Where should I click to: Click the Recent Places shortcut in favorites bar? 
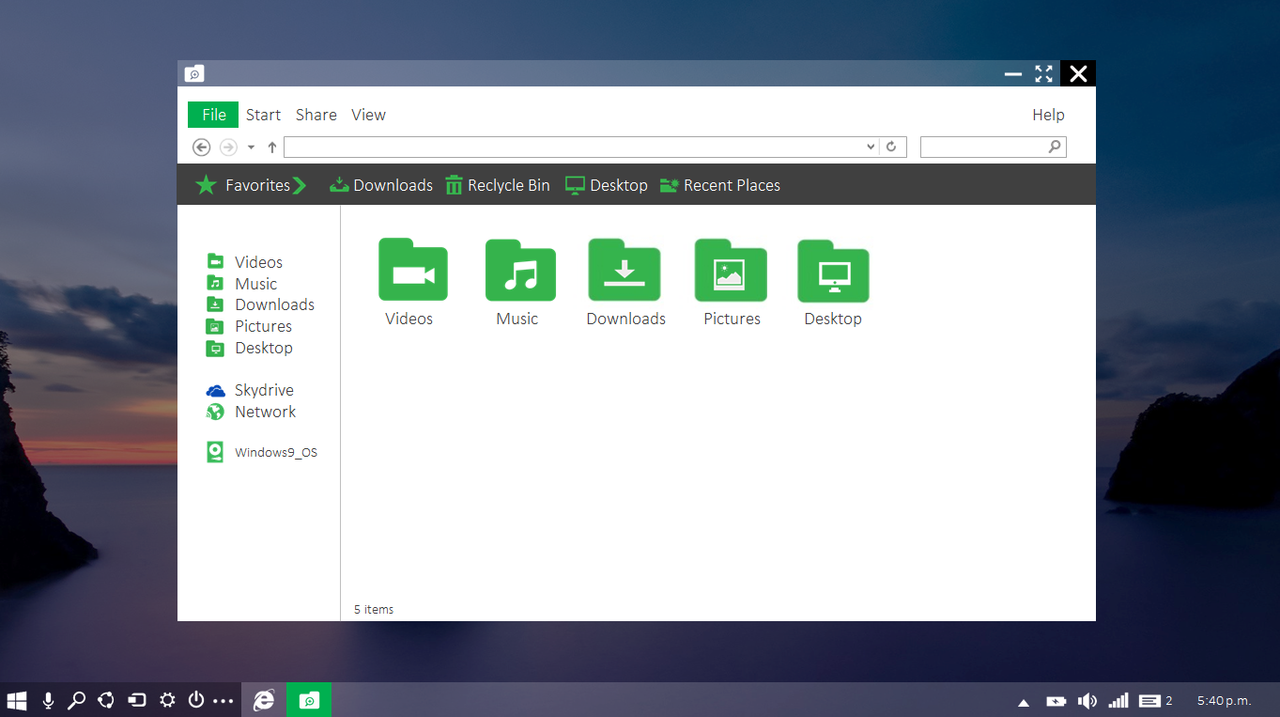[720, 185]
